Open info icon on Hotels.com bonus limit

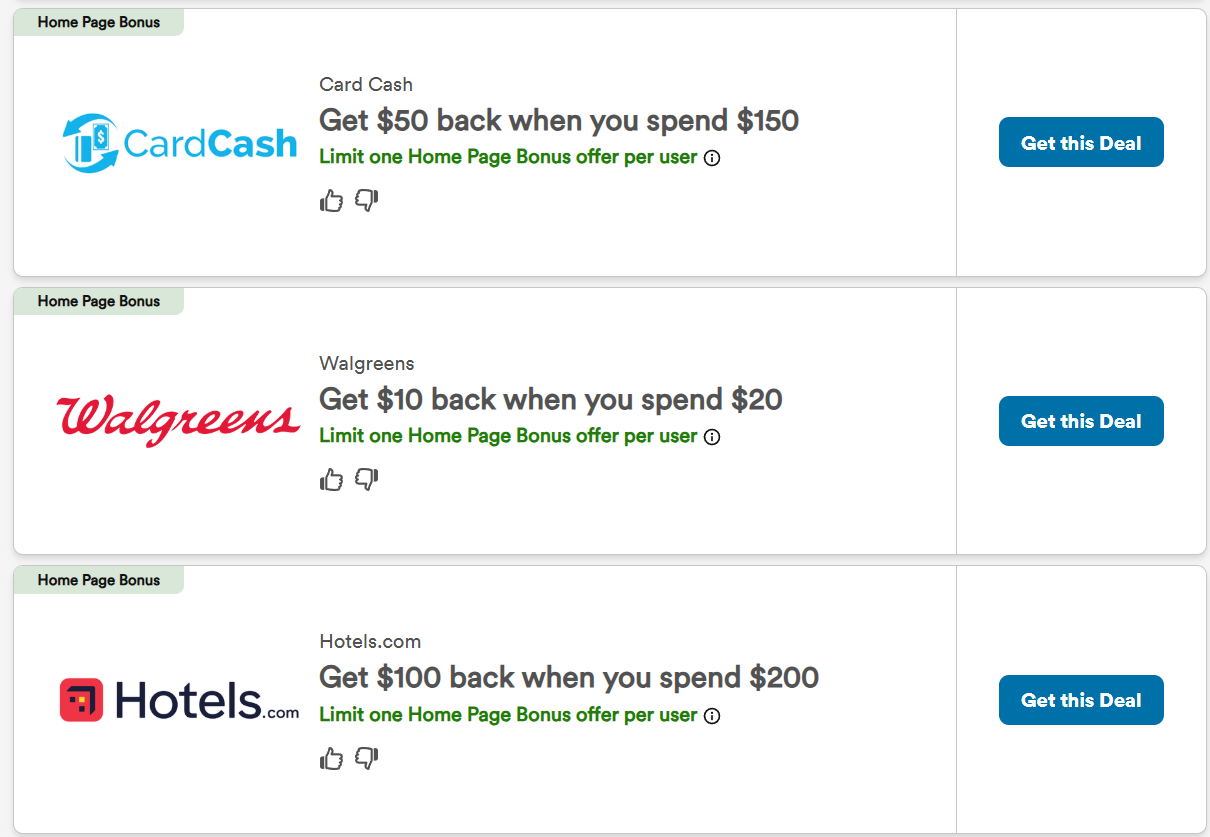(712, 716)
